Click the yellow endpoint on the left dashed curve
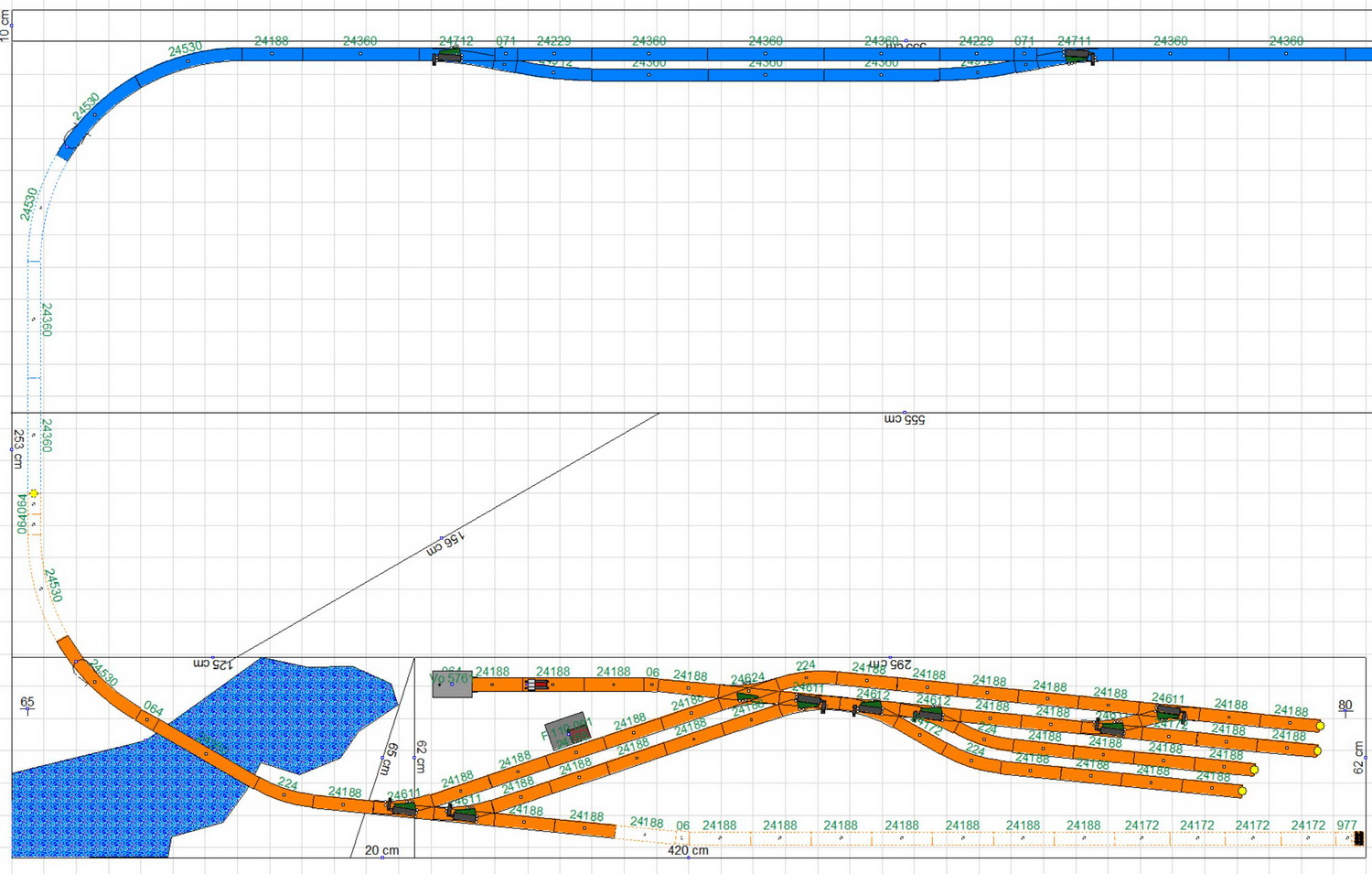Image resolution: width=1372 pixels, height=874 pixels. (x=34, y=493)
